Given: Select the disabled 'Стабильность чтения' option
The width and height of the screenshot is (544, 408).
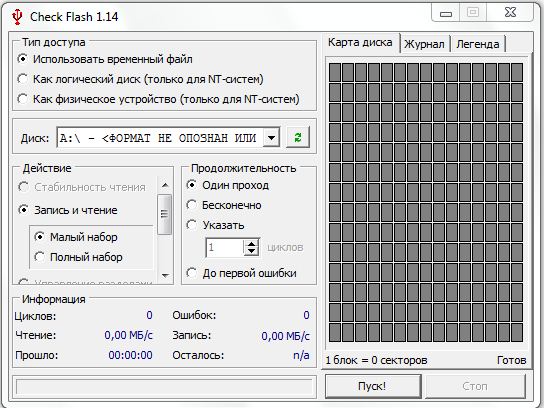Looking at the screenshot, I should point(82,187).
